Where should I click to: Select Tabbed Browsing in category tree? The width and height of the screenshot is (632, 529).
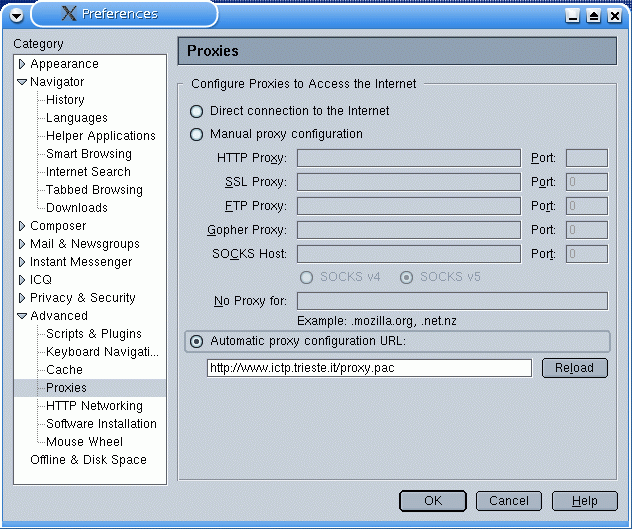94,190
